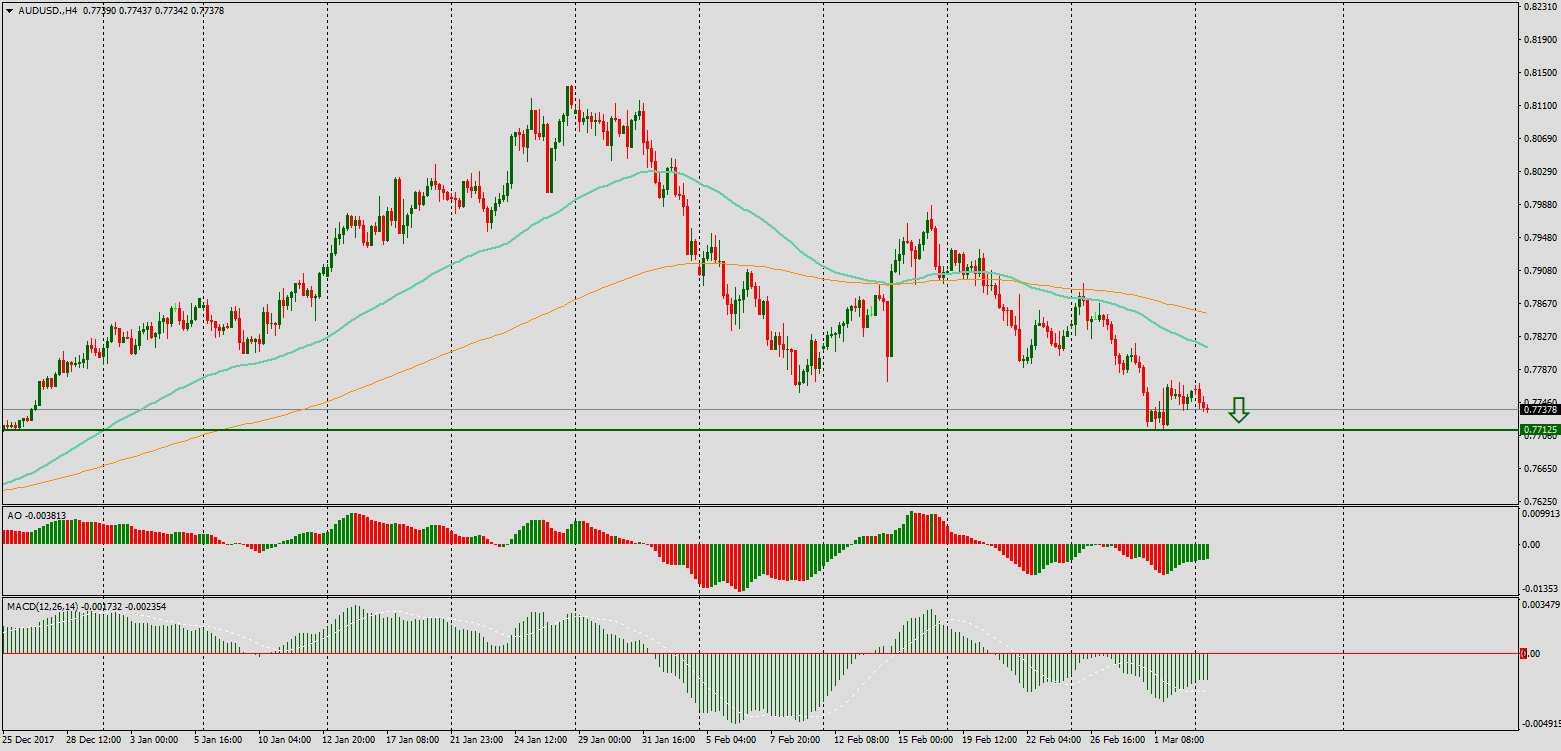
Task: Click the red 0.00 MACD level marker
Action: point(1524,654)
